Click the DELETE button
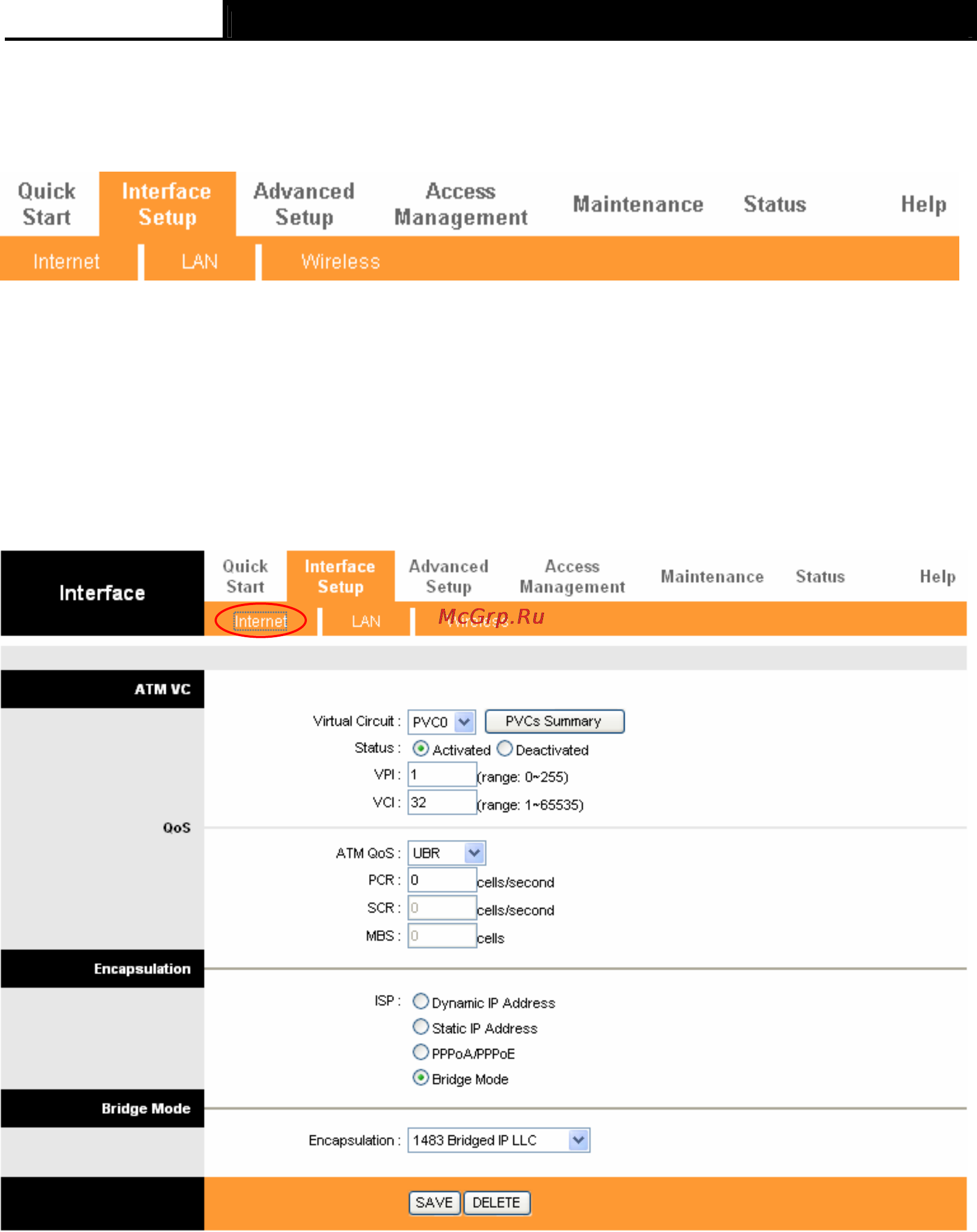This screenshot has width=977, height=1232. [x=497, y=1203]
